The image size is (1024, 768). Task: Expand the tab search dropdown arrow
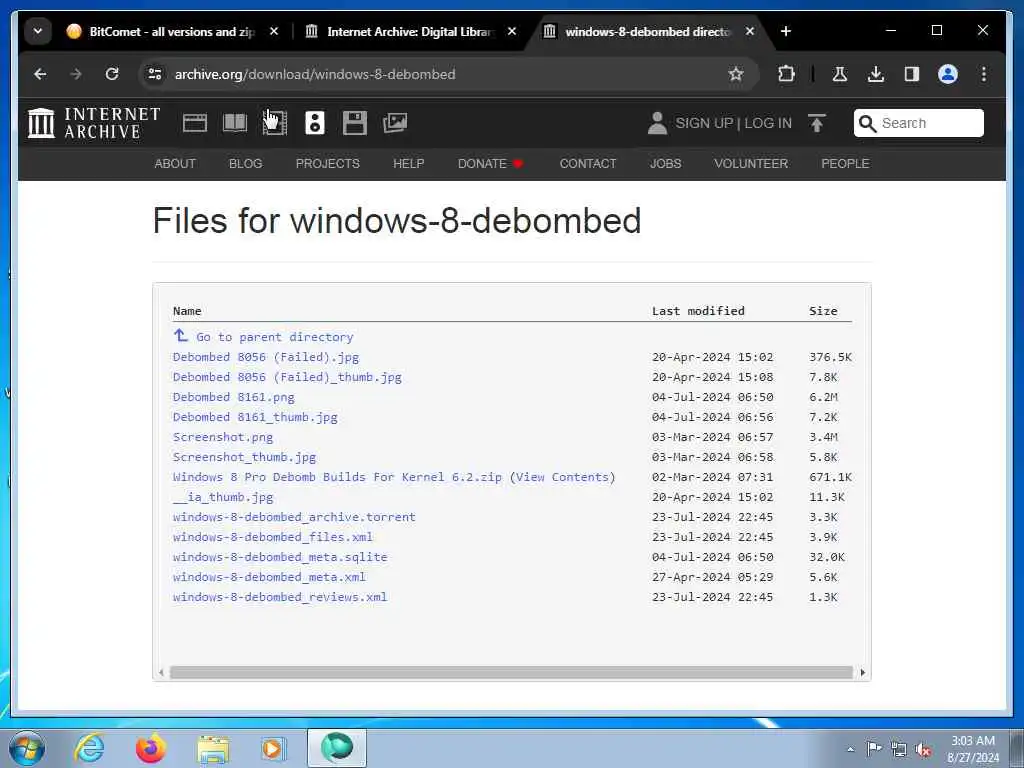(38, 31)
